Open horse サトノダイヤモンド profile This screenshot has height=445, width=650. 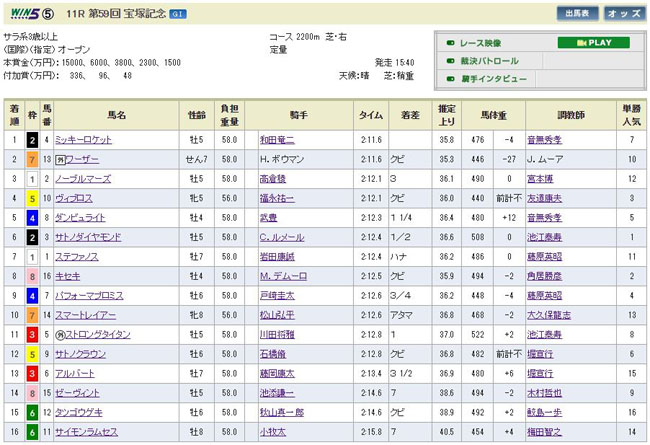tap(88, 237)
